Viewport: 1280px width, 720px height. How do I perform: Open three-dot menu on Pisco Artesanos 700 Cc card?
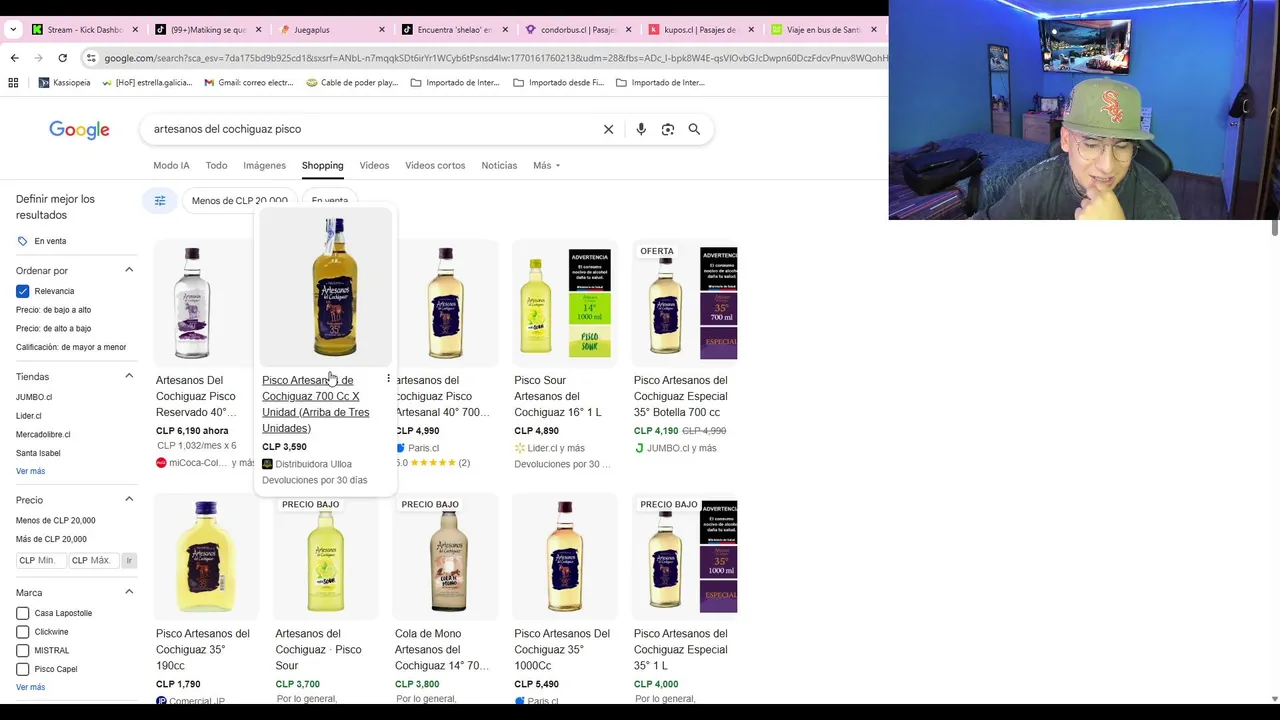tap(388, 379)
